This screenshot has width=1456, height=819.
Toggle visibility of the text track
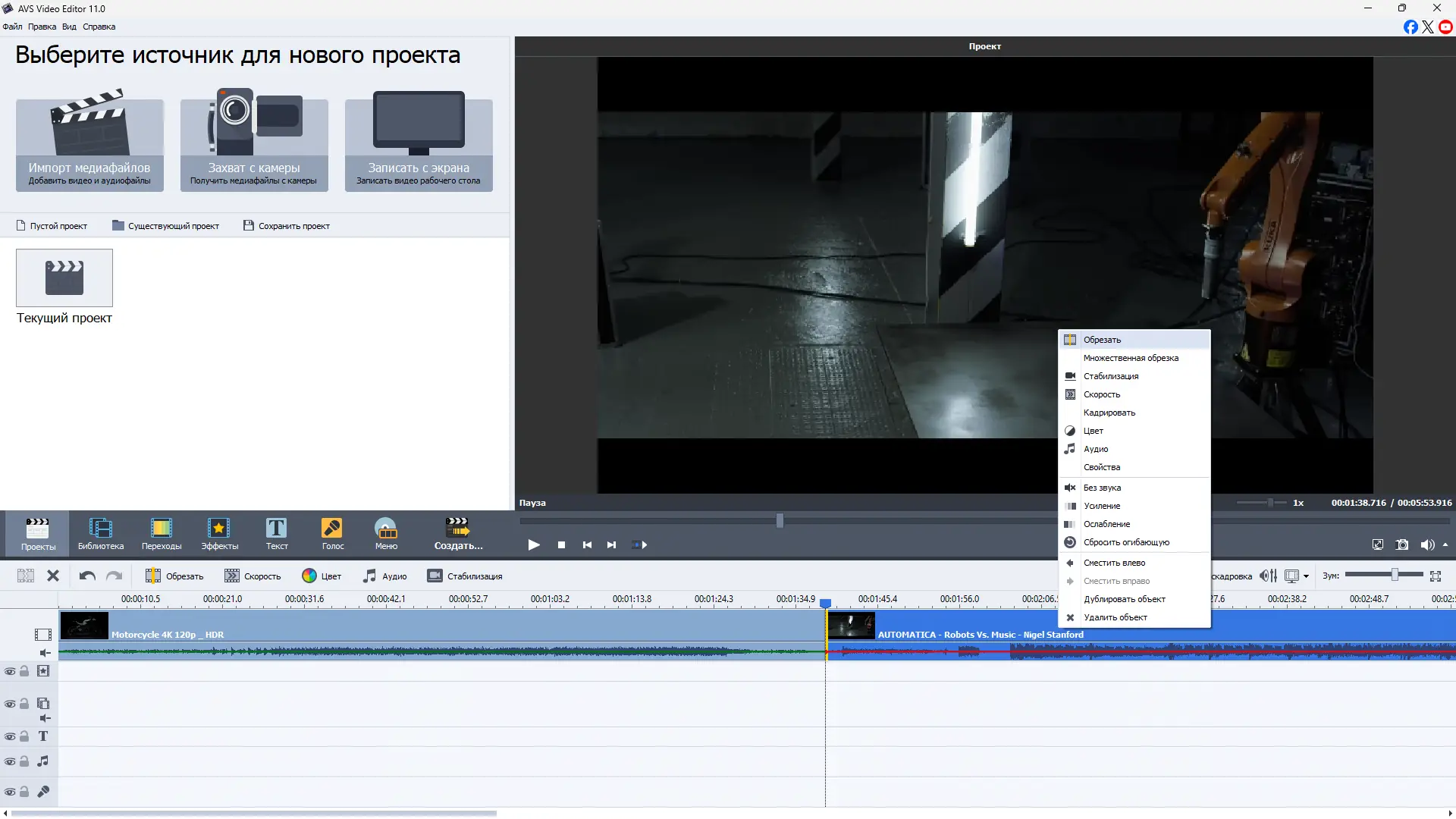(10, 736)
